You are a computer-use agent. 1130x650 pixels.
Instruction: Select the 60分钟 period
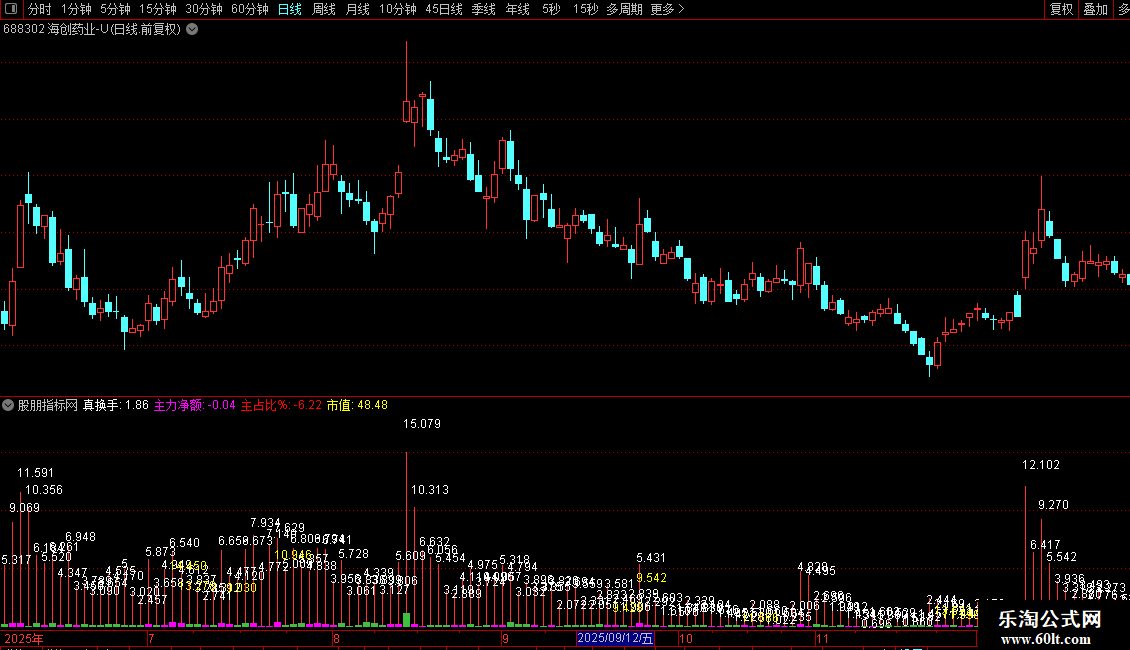point(250,9)
